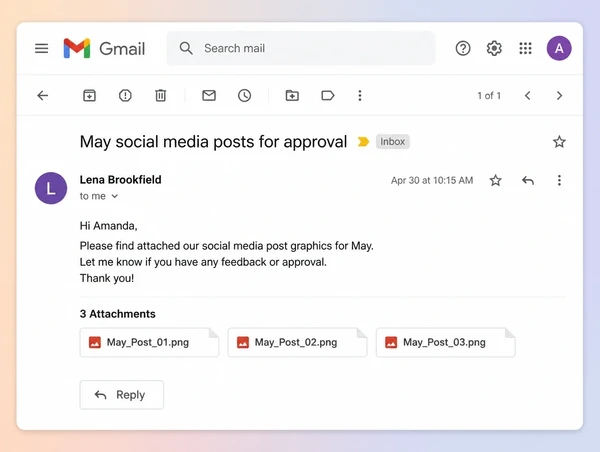Open the Google apps grid
The height and width of the screenshot is (452, 600).
click(525, 48)
